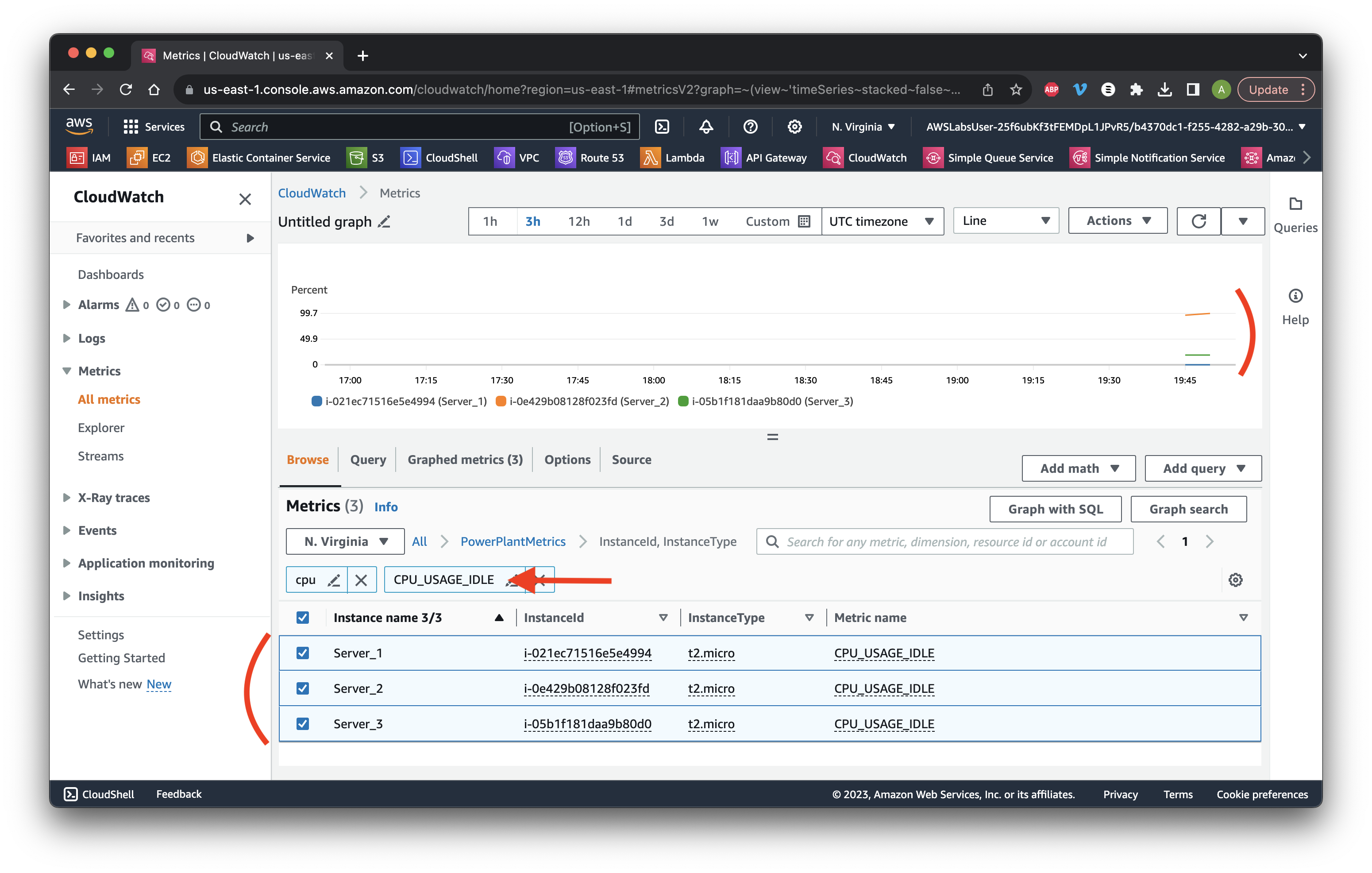Open the AWS support help icon
Viewport: 1372px width, 873px height.
click(750, 127)
